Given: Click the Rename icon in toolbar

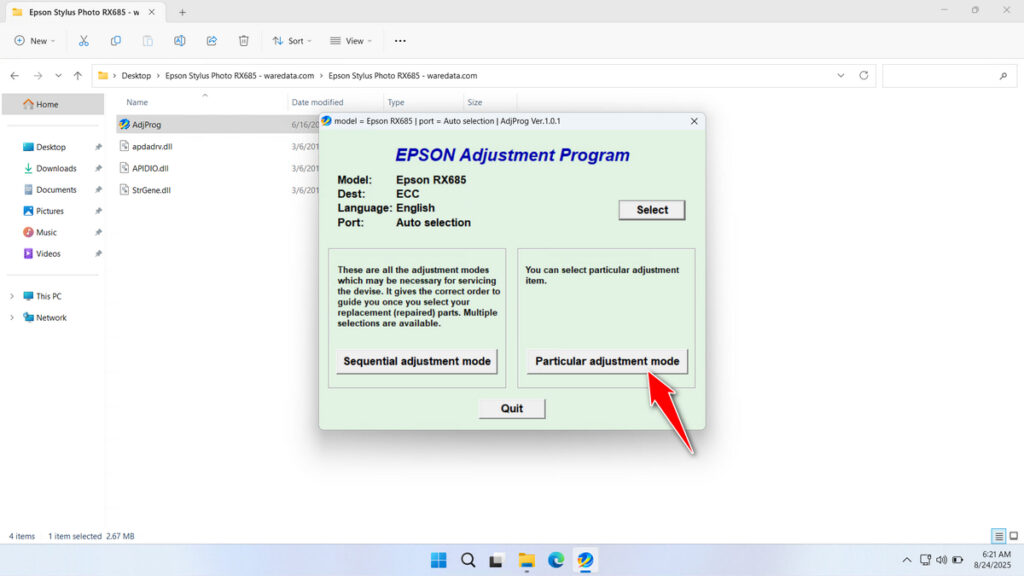Looking at the screenshot, I should pyautogui.click(x=180, y=40).
